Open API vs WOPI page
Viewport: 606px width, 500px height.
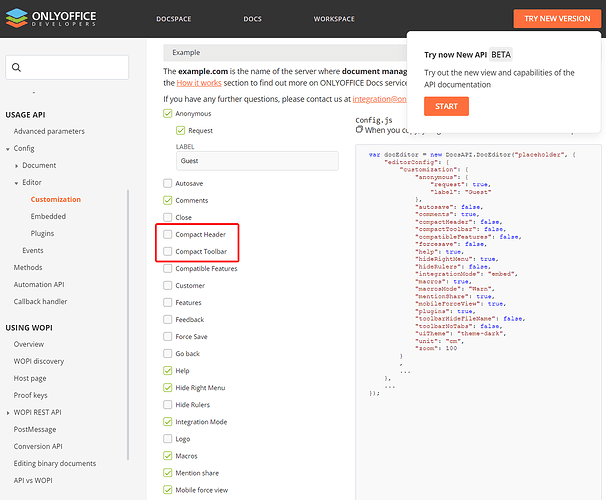[x=33, y=480]
